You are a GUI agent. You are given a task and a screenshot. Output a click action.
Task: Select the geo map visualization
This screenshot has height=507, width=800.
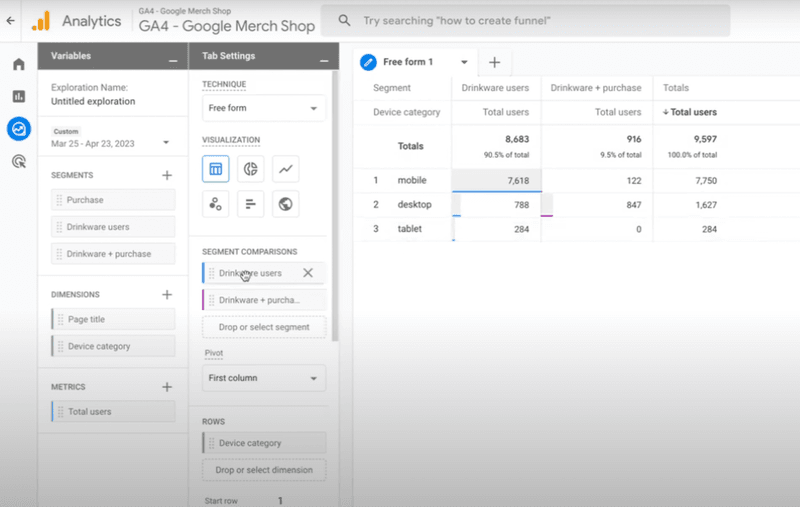[286, 204]
